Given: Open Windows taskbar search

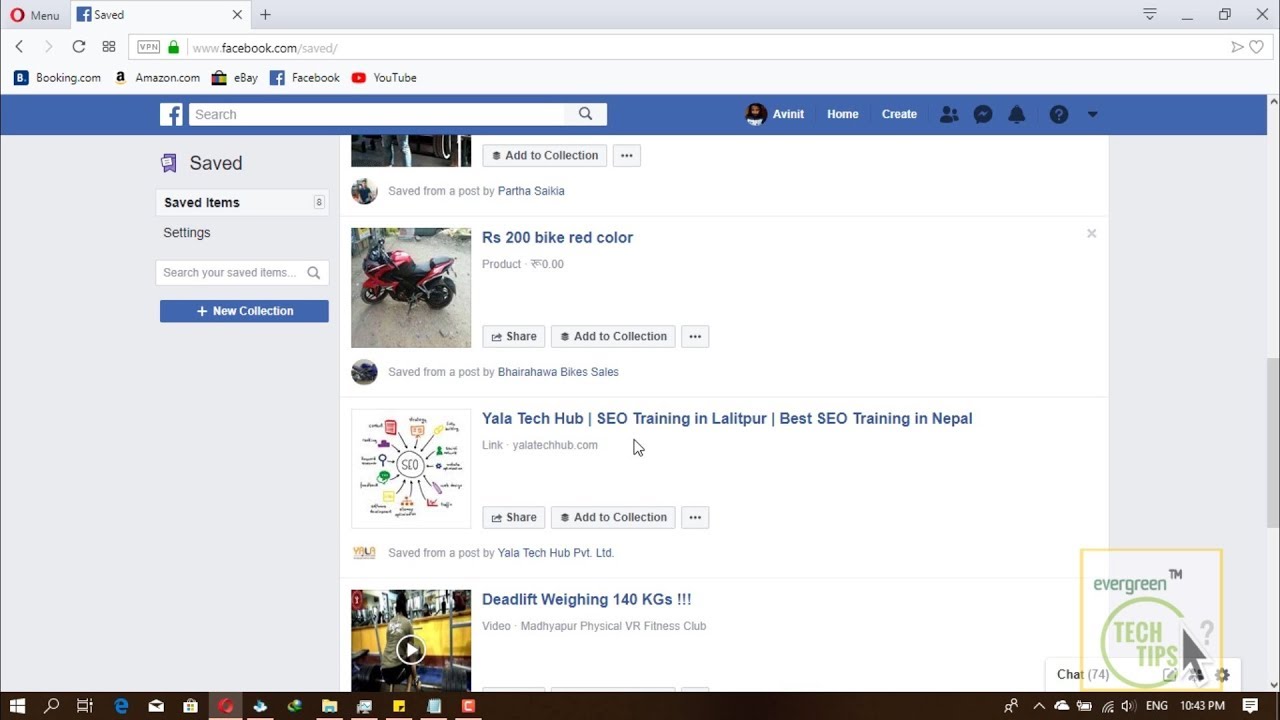Looking at the screenshot, I should 52,706.
